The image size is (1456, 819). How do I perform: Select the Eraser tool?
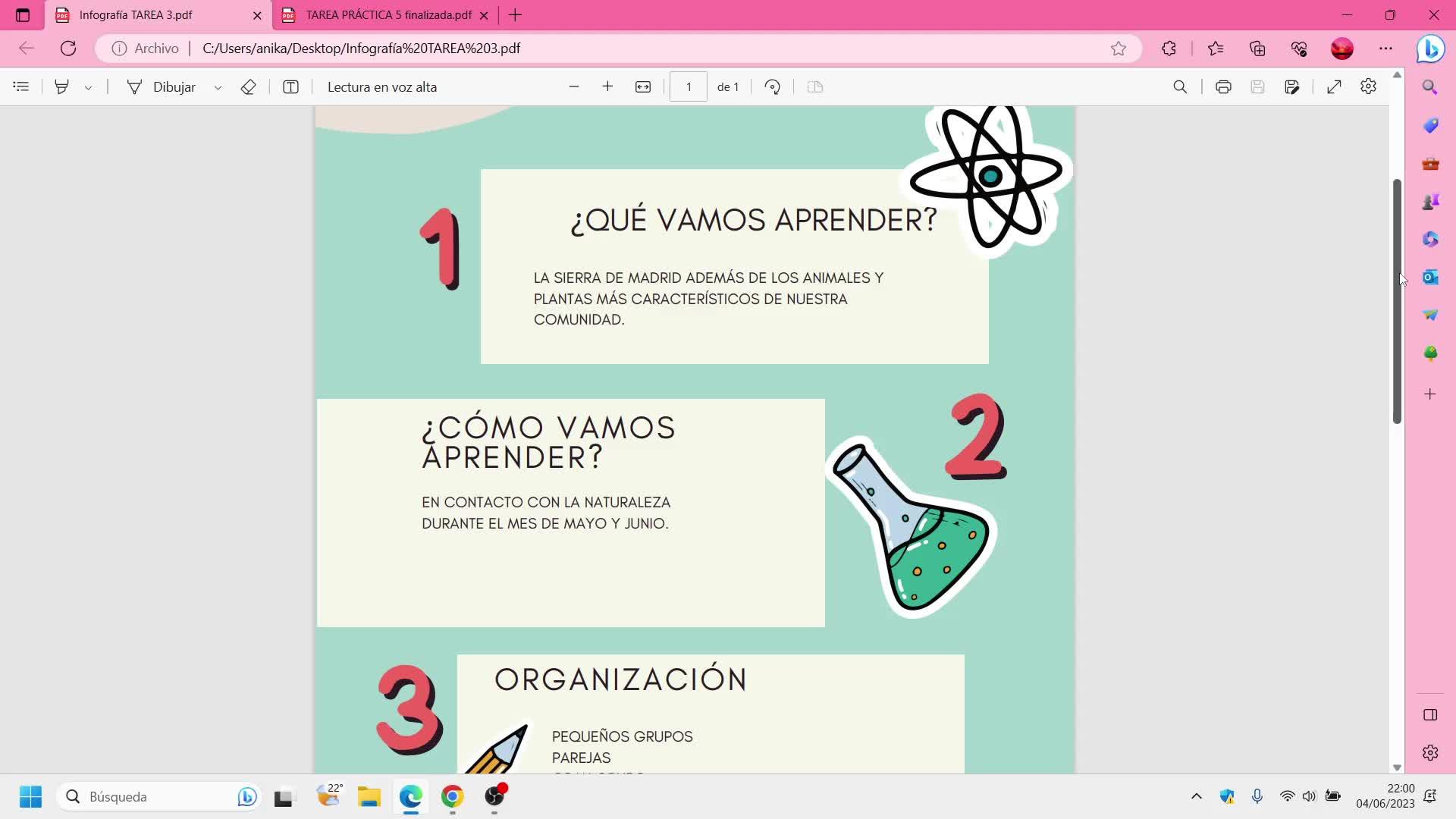pyautogui.click(x=248, y=87)
